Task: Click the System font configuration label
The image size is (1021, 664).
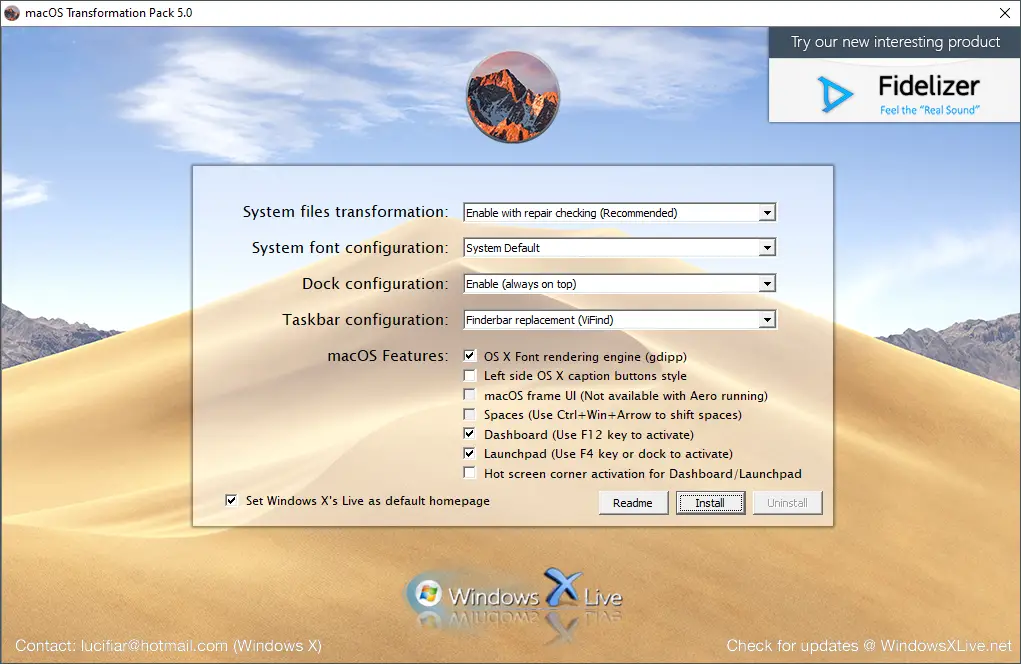Action: [350, 248]
